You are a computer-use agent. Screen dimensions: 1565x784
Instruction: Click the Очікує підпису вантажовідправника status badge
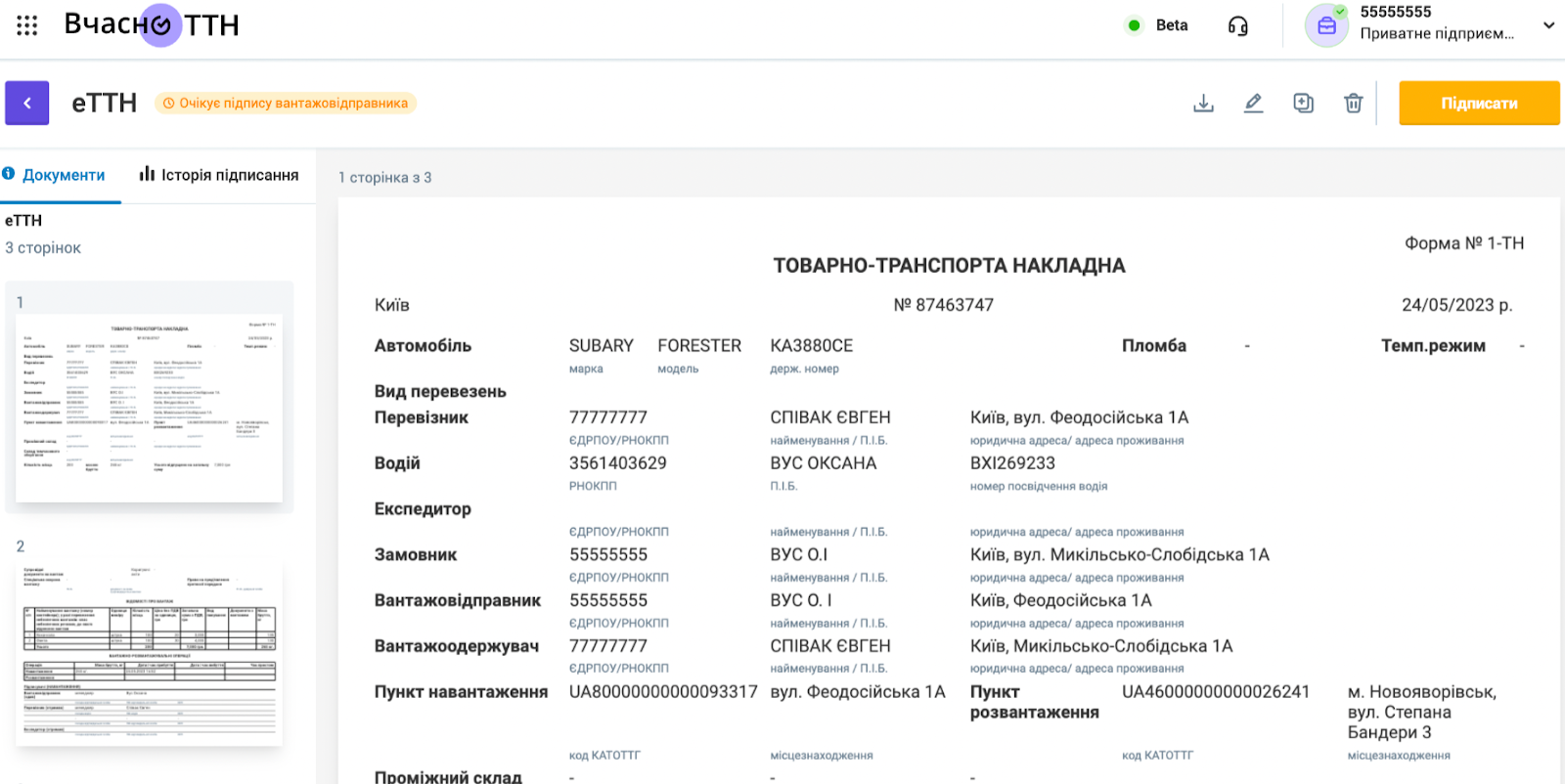(x=286, y=103)
